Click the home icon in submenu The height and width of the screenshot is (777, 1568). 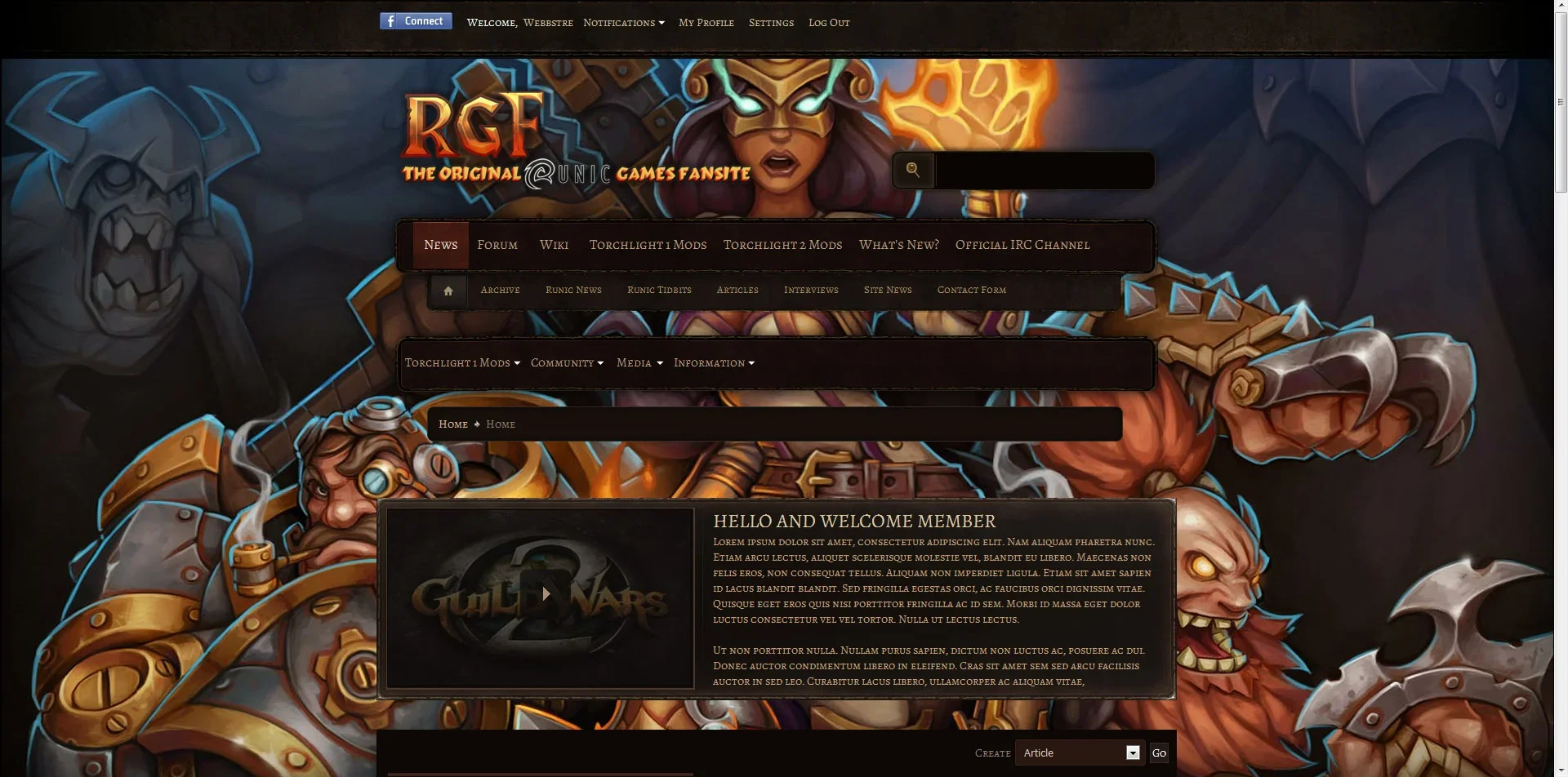(x=448, y=291)
